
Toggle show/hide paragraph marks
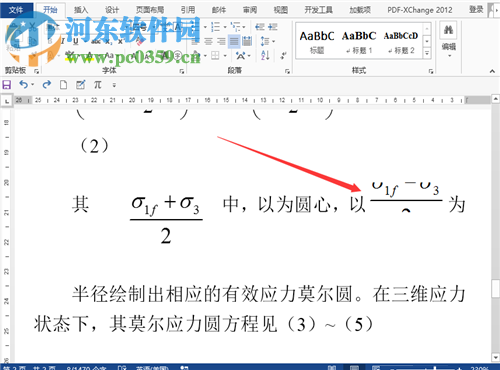(x=283, y=55)
